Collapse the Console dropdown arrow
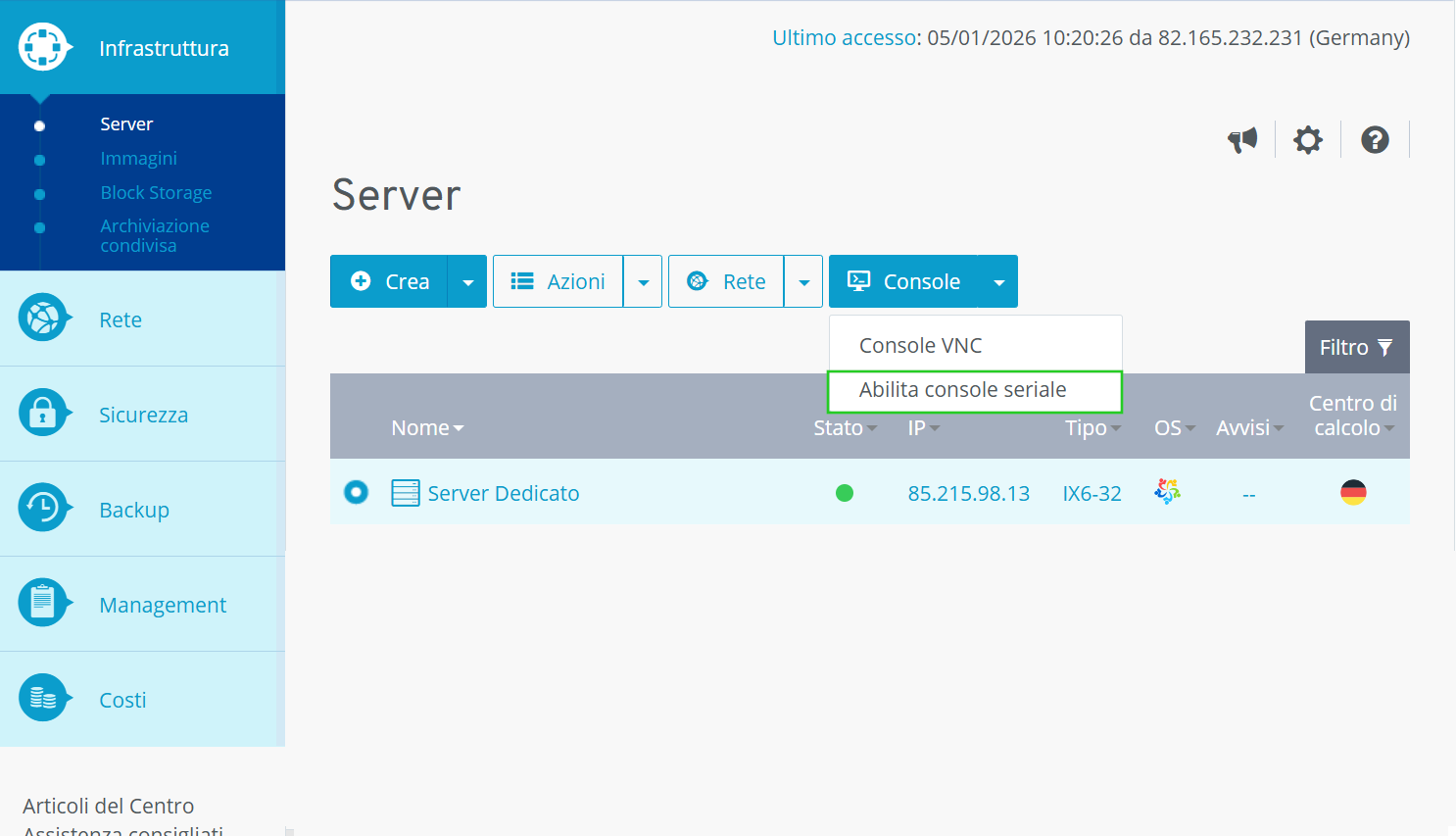 coord(998,282)
